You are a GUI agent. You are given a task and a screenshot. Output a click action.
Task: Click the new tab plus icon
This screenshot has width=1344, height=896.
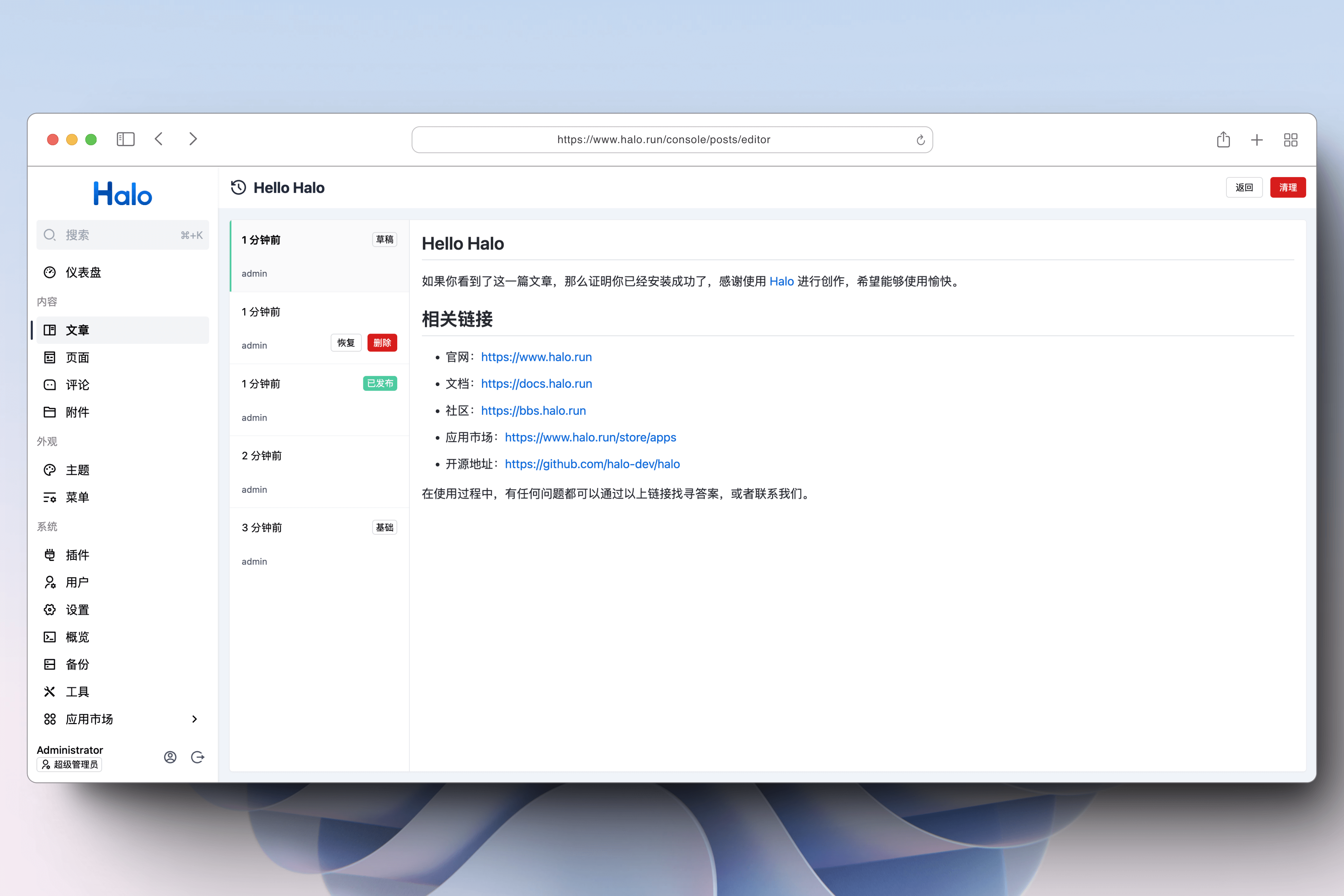1256,140
